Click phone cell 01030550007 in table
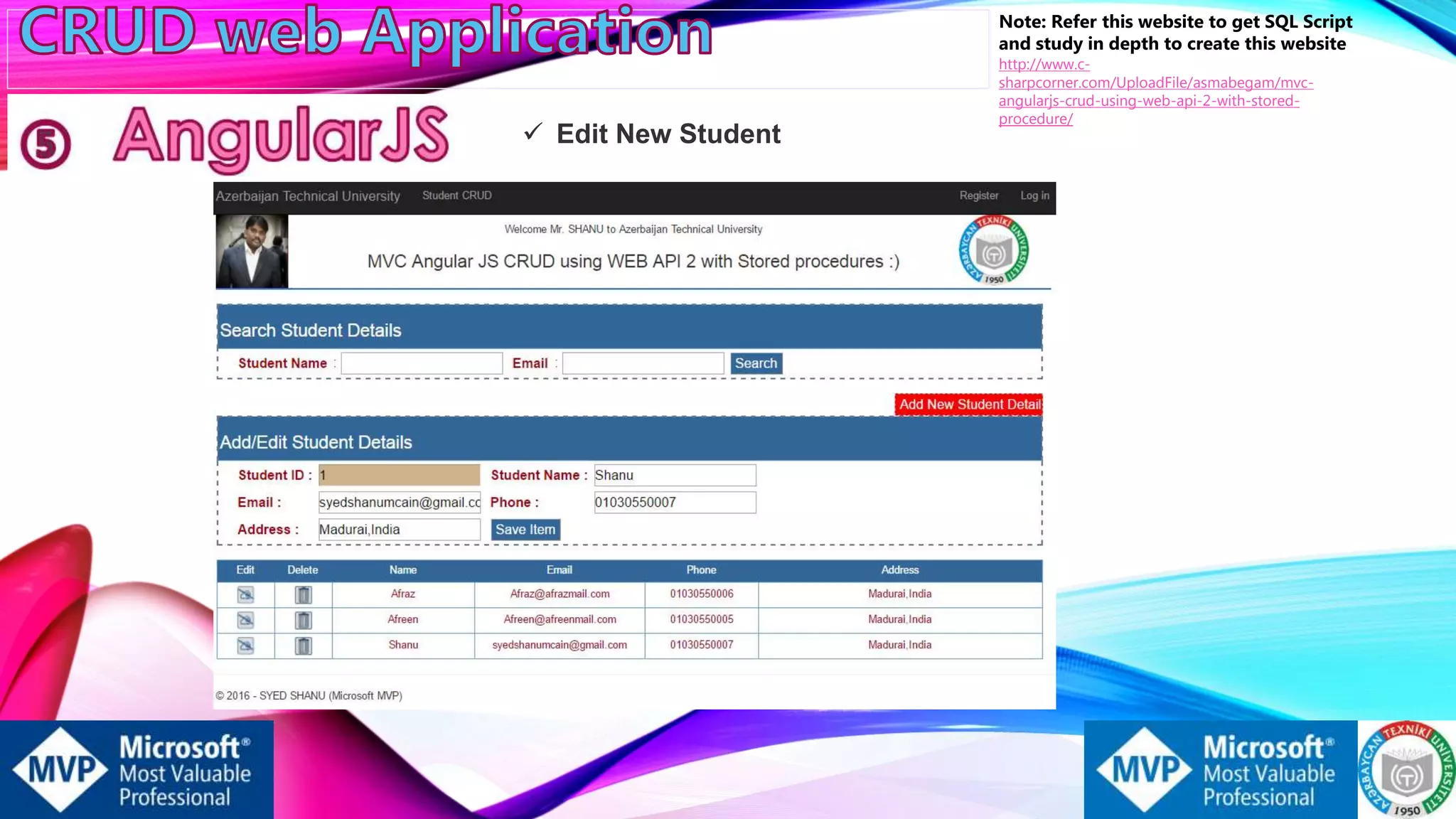Screen dimensions: 1456x819 tap(702, 645)
